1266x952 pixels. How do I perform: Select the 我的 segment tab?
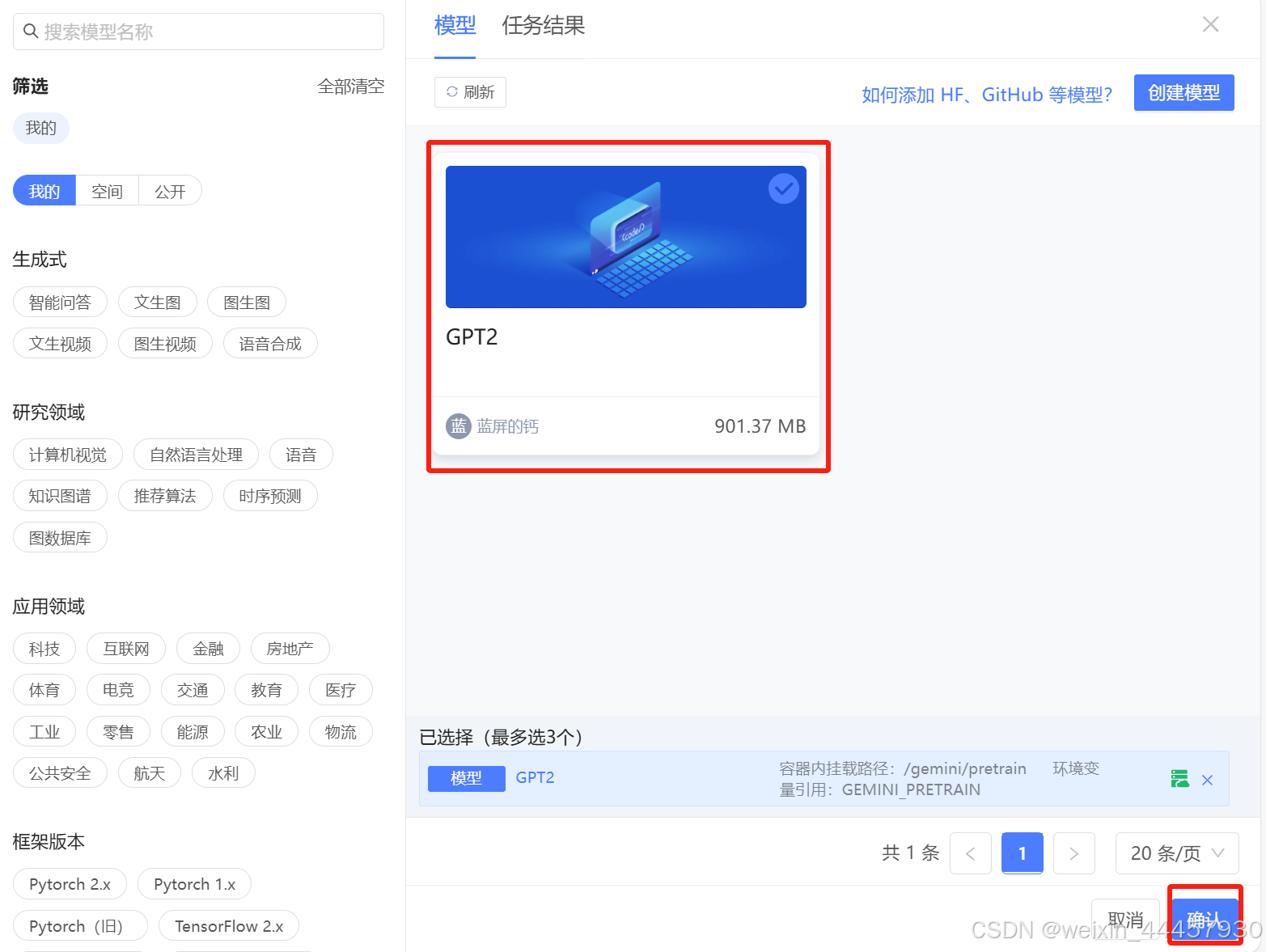[x=44, y=191]
